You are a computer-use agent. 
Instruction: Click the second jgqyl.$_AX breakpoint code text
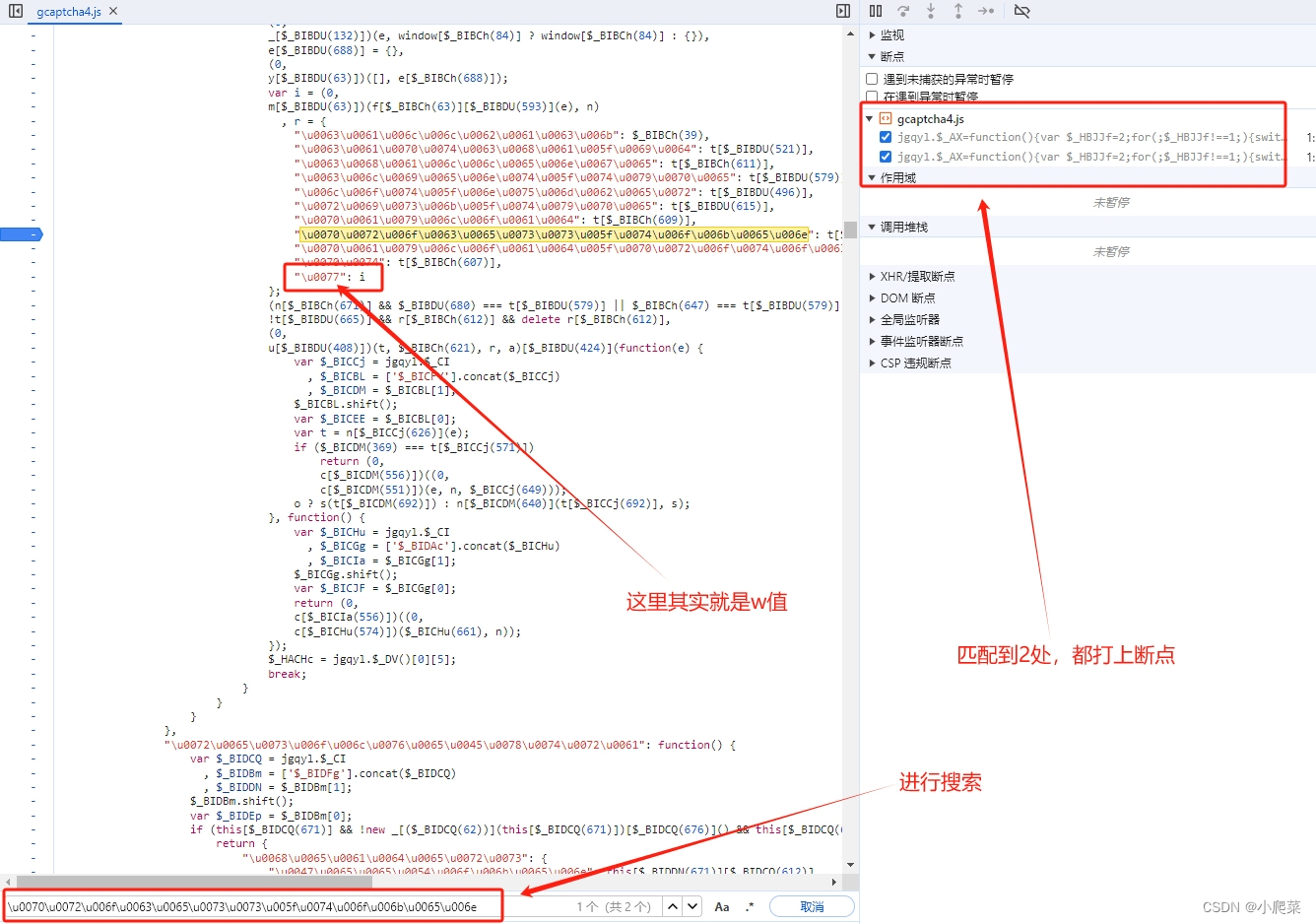[1090, 157]
